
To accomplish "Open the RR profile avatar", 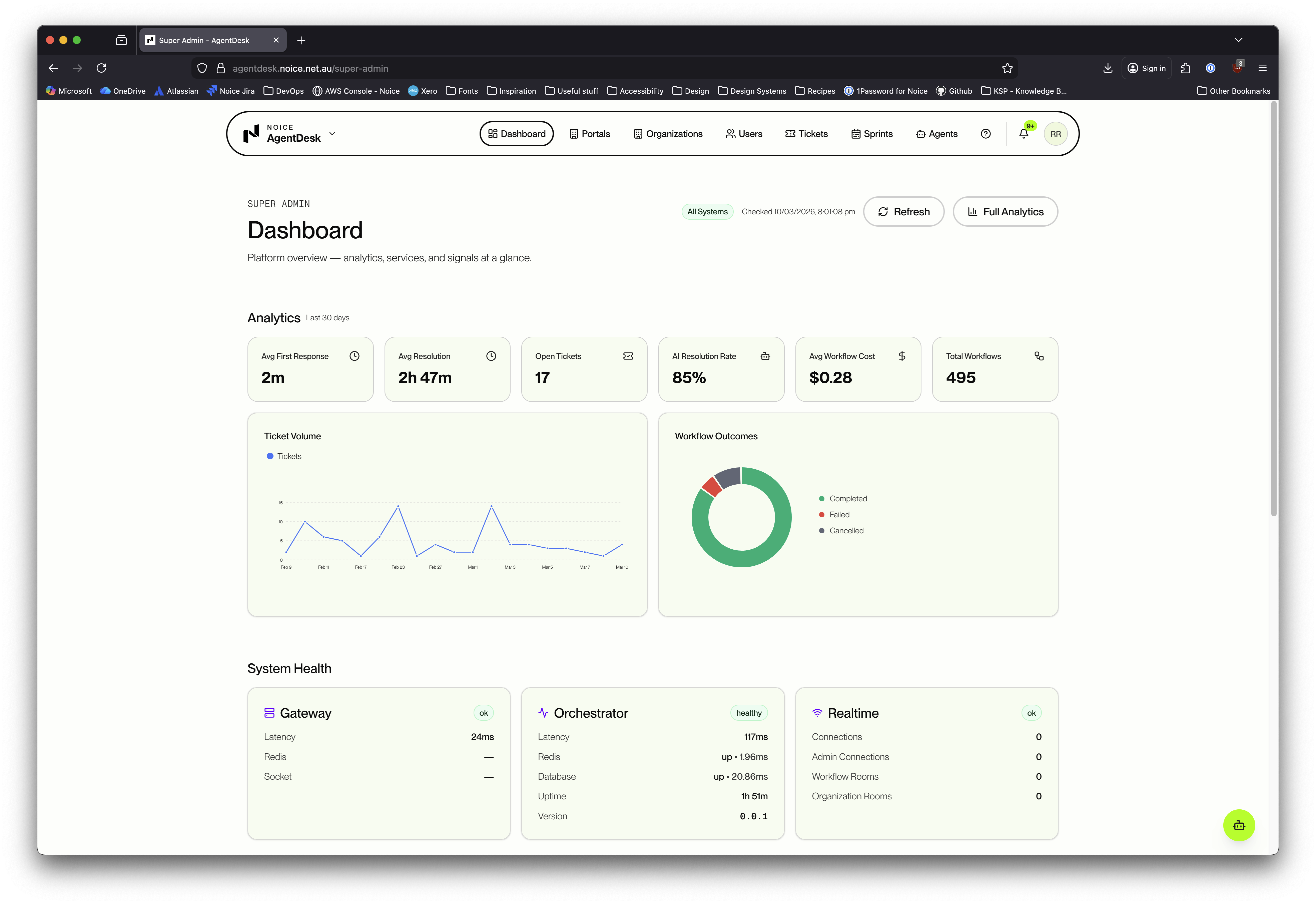I will 1055,134.
